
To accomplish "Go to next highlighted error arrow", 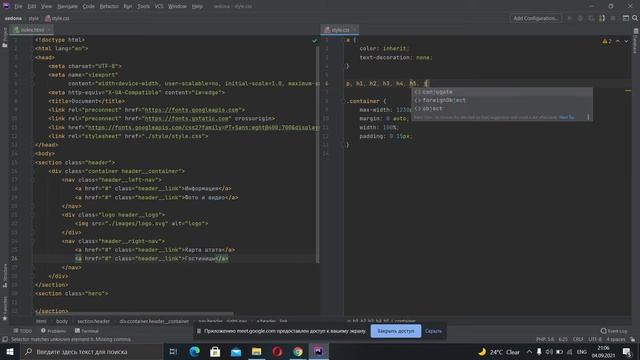I will tap(626, 41).
